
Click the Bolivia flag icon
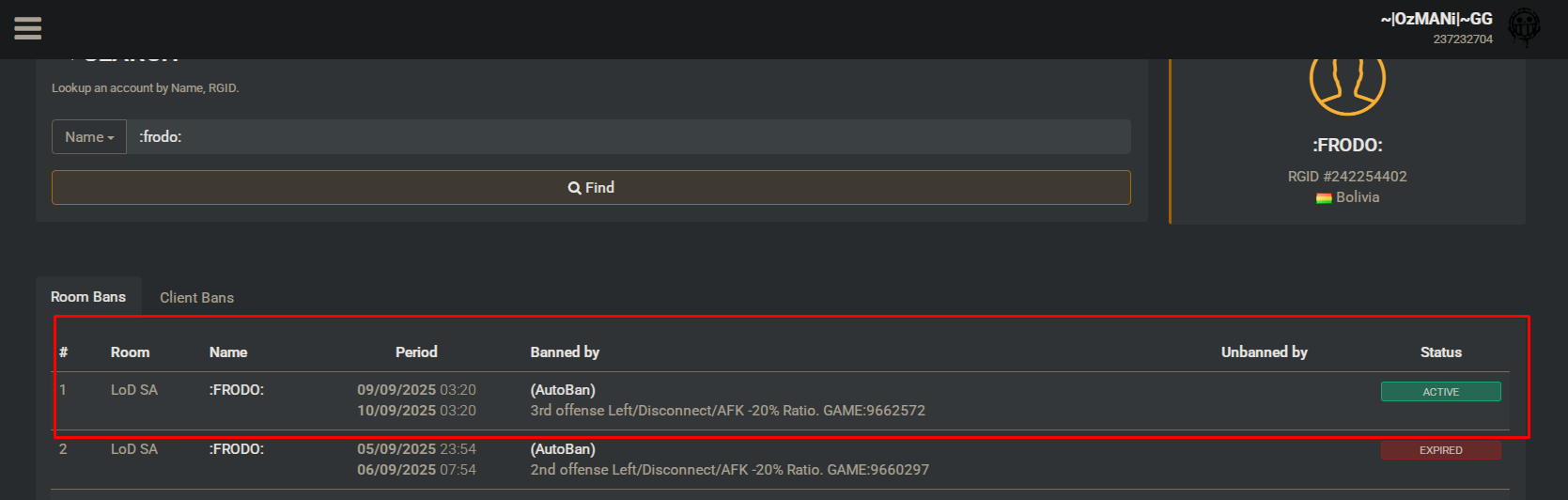tap(1324, 198)
